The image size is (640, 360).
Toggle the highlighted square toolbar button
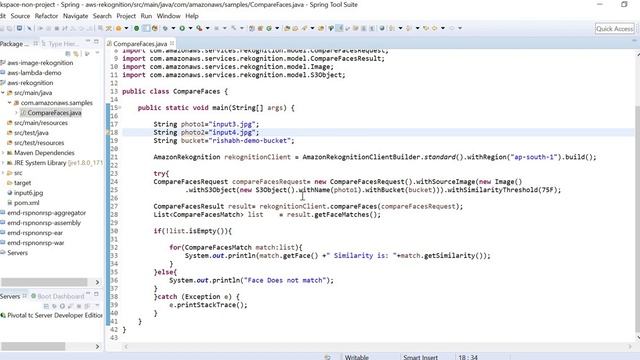(x=146, y=28)
